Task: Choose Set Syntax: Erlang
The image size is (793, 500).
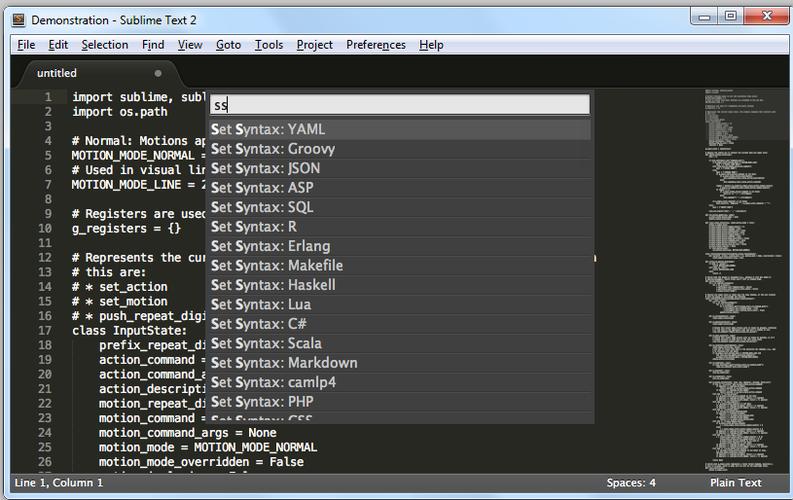Action: click(x=401, y=246)
